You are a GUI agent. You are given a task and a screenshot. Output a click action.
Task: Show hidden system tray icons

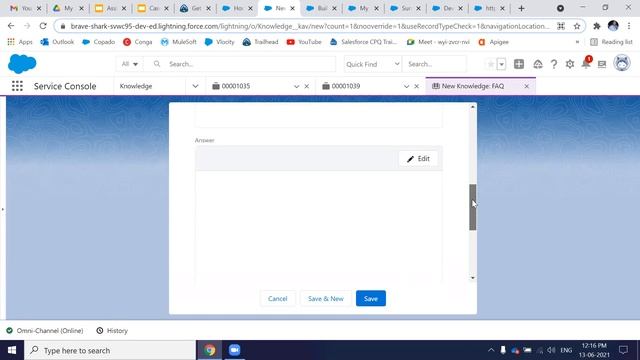coord(491,350)
